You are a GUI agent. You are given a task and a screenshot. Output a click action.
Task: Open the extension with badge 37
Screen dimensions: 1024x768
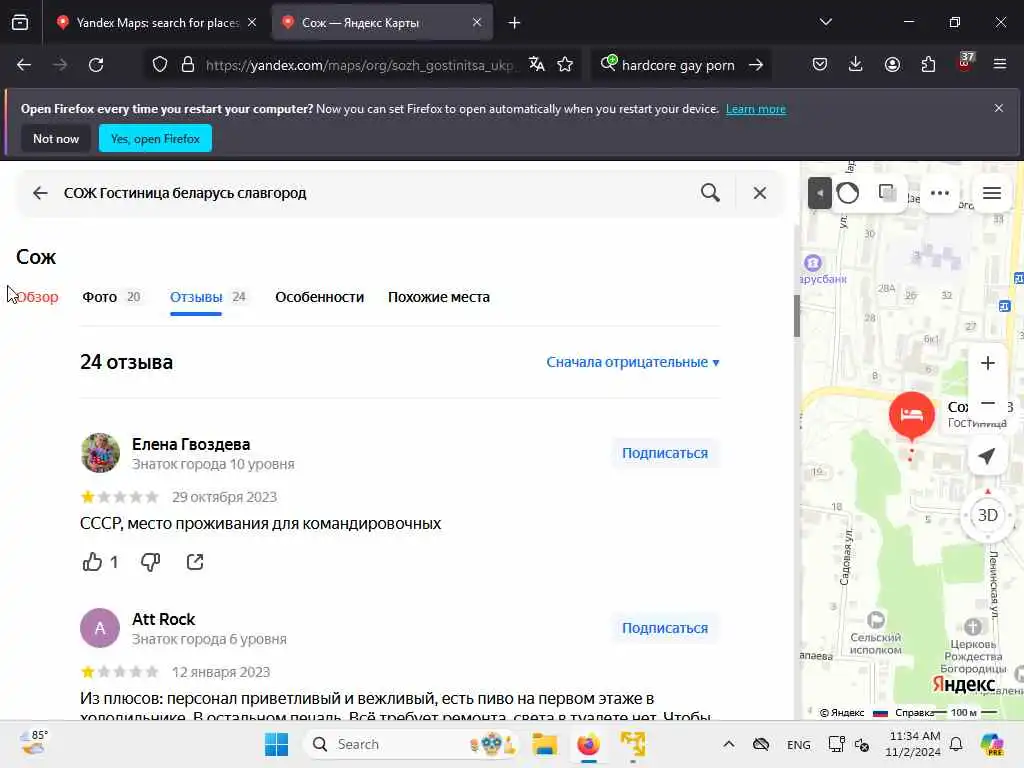(965, 63)
